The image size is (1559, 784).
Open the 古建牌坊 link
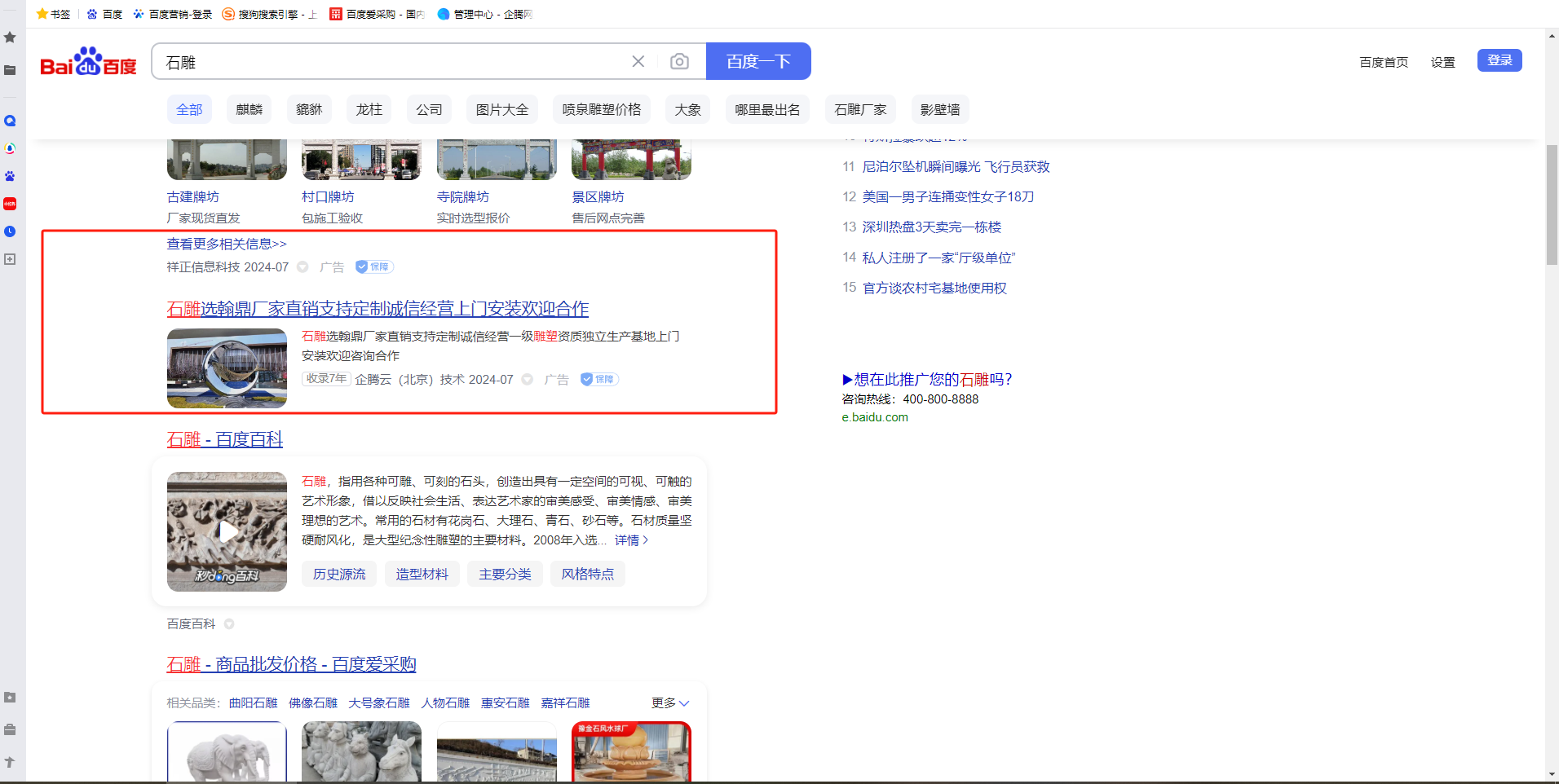pos(193,197)
